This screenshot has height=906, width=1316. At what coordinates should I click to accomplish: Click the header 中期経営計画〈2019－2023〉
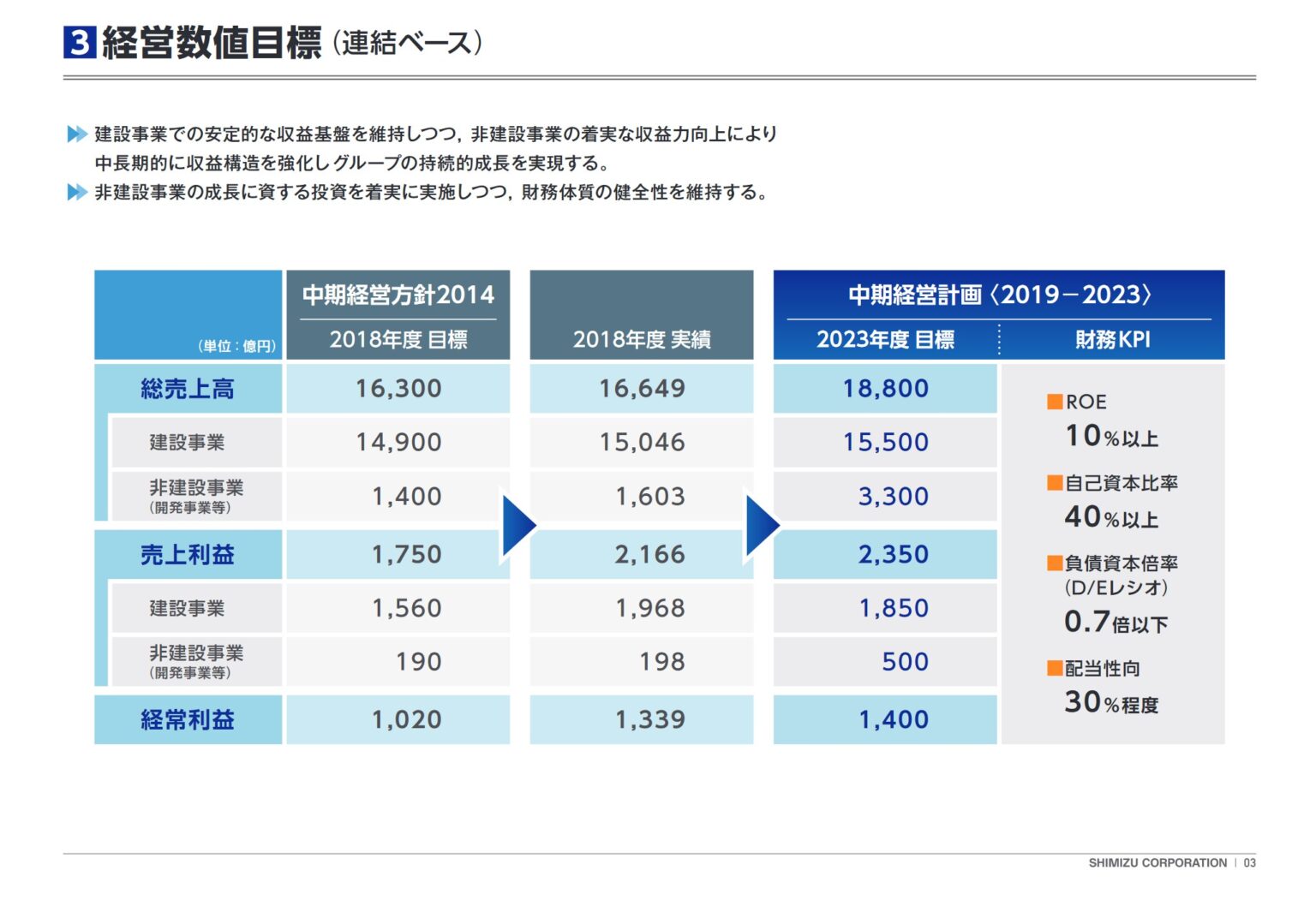point(999,295)
